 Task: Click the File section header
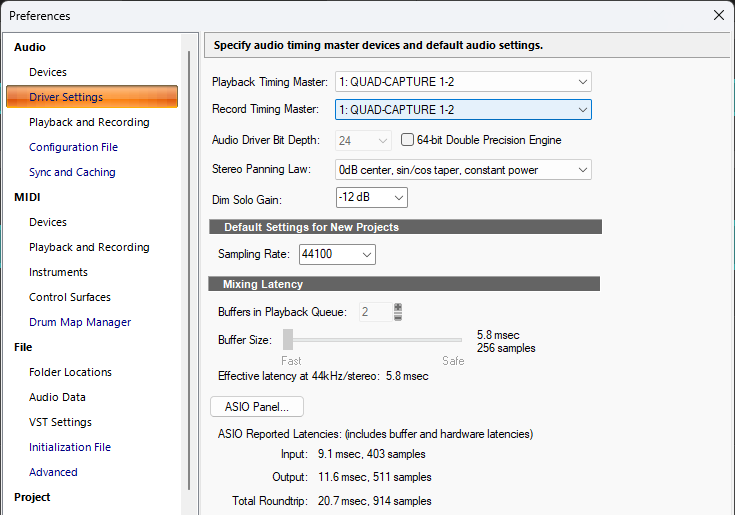23,347
